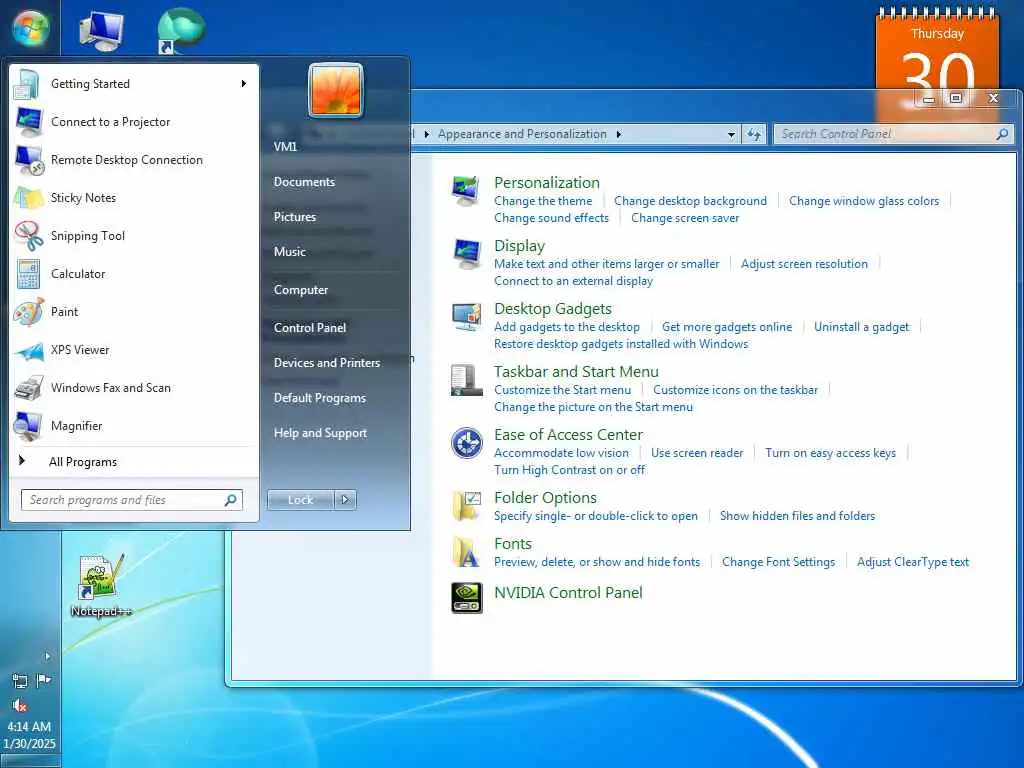Expand the Getting Started submenu arrow
Viewport: 1024px width, 768px height.
[244, 84]
